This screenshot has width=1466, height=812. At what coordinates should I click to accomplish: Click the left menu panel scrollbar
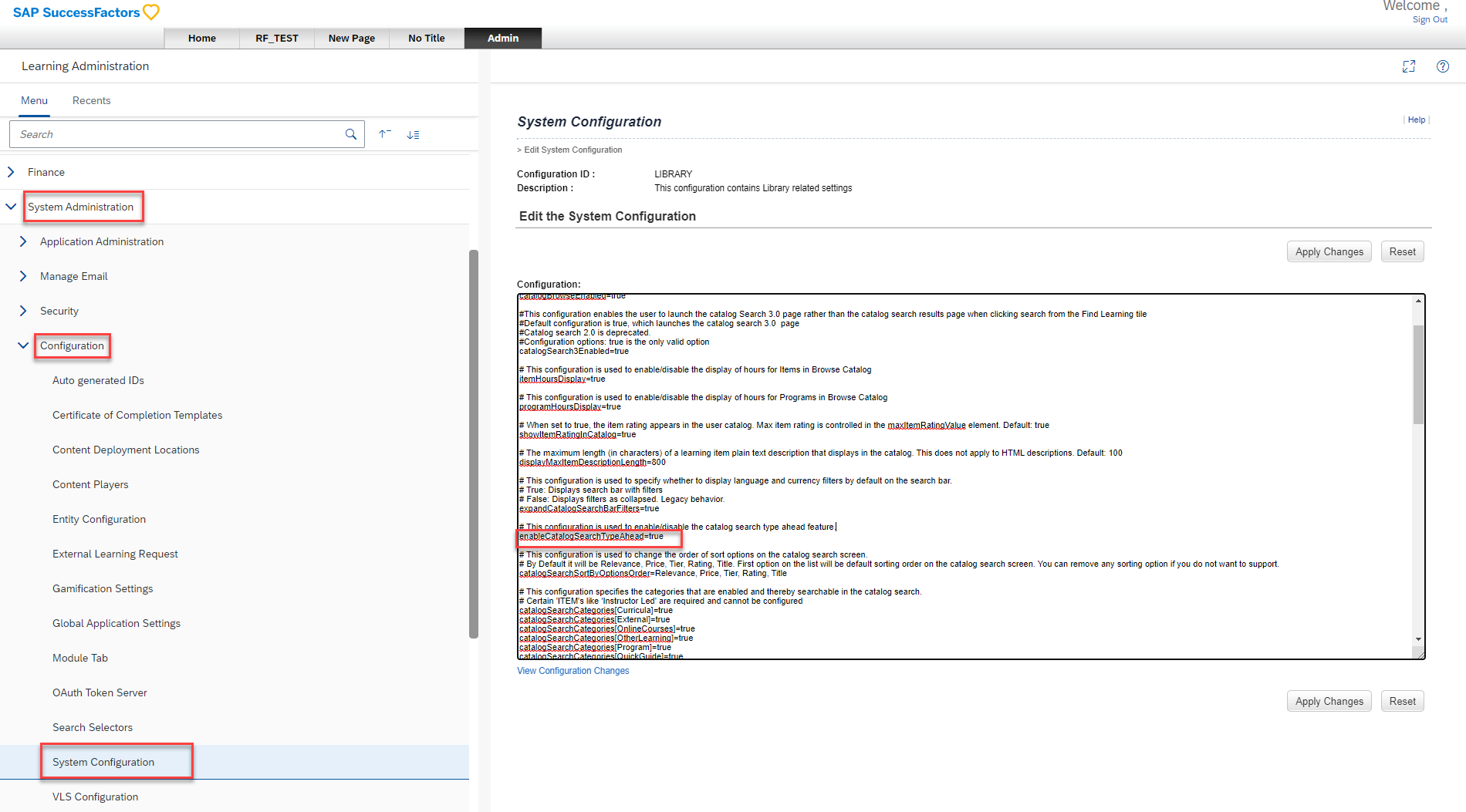pos(474,443)
